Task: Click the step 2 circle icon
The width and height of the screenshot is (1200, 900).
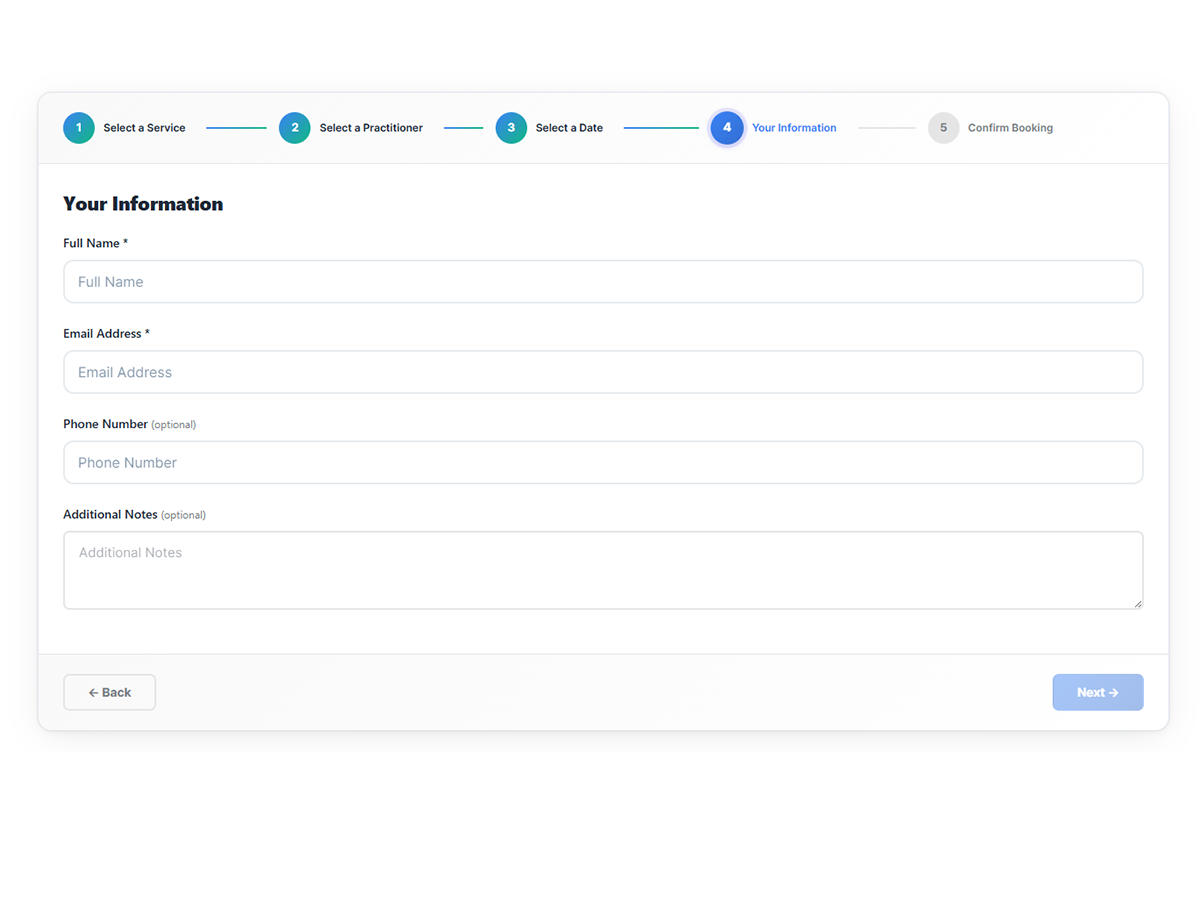Action: tap(295, 128)
